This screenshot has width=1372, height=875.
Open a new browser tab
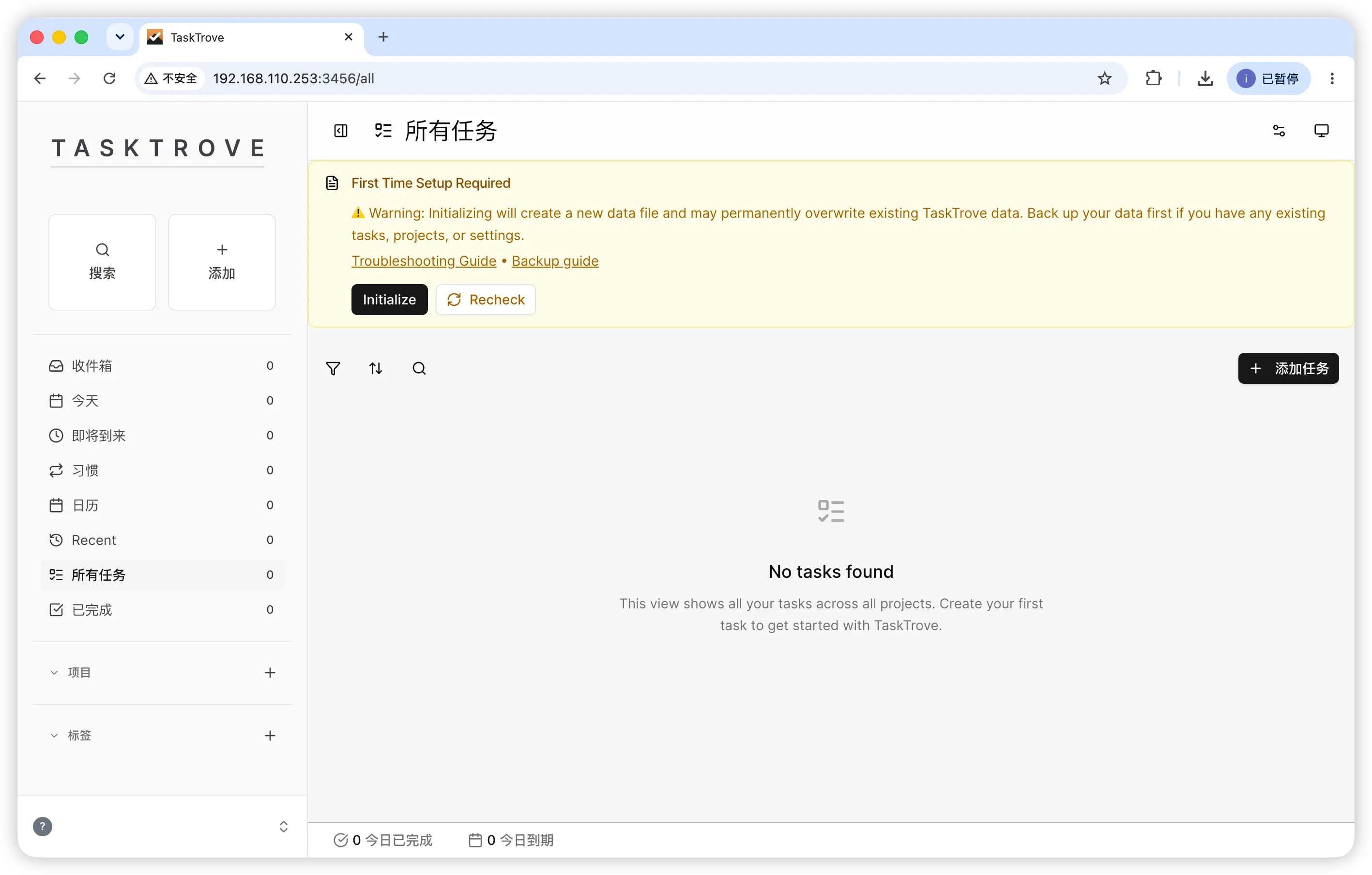383,37
